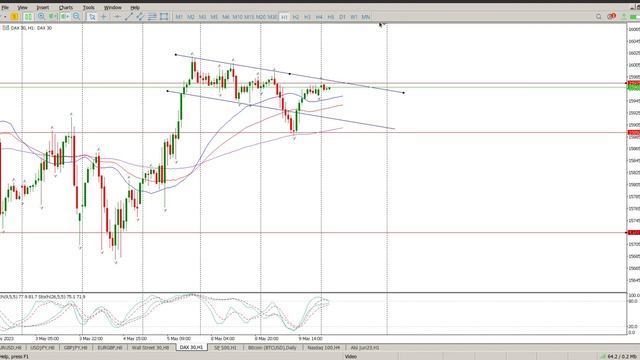Image resolution: width=640 pixels, height=360 pixels.
Task: Toggle chart shift icon
Action: coord(64,17)
